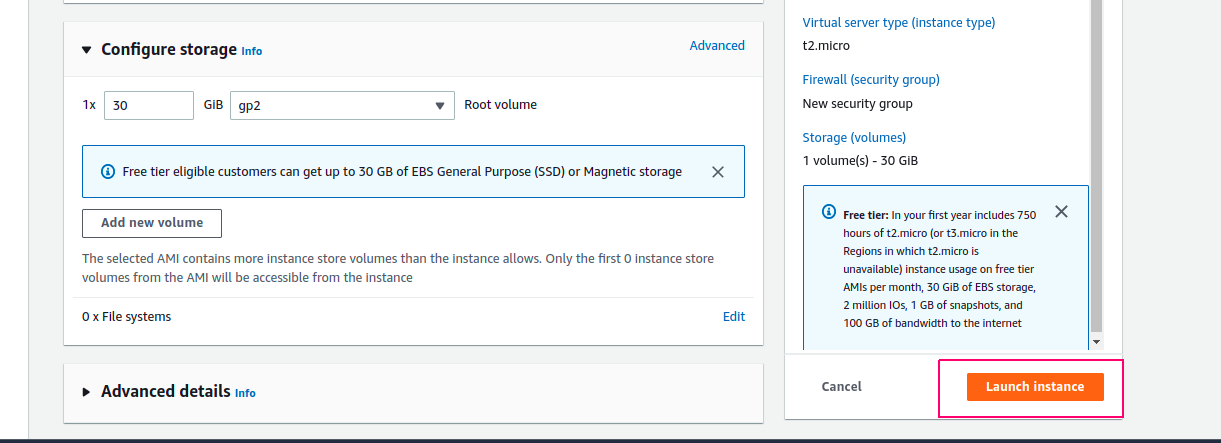Go to Firewall (security group) settings

(x=871, y=79)
